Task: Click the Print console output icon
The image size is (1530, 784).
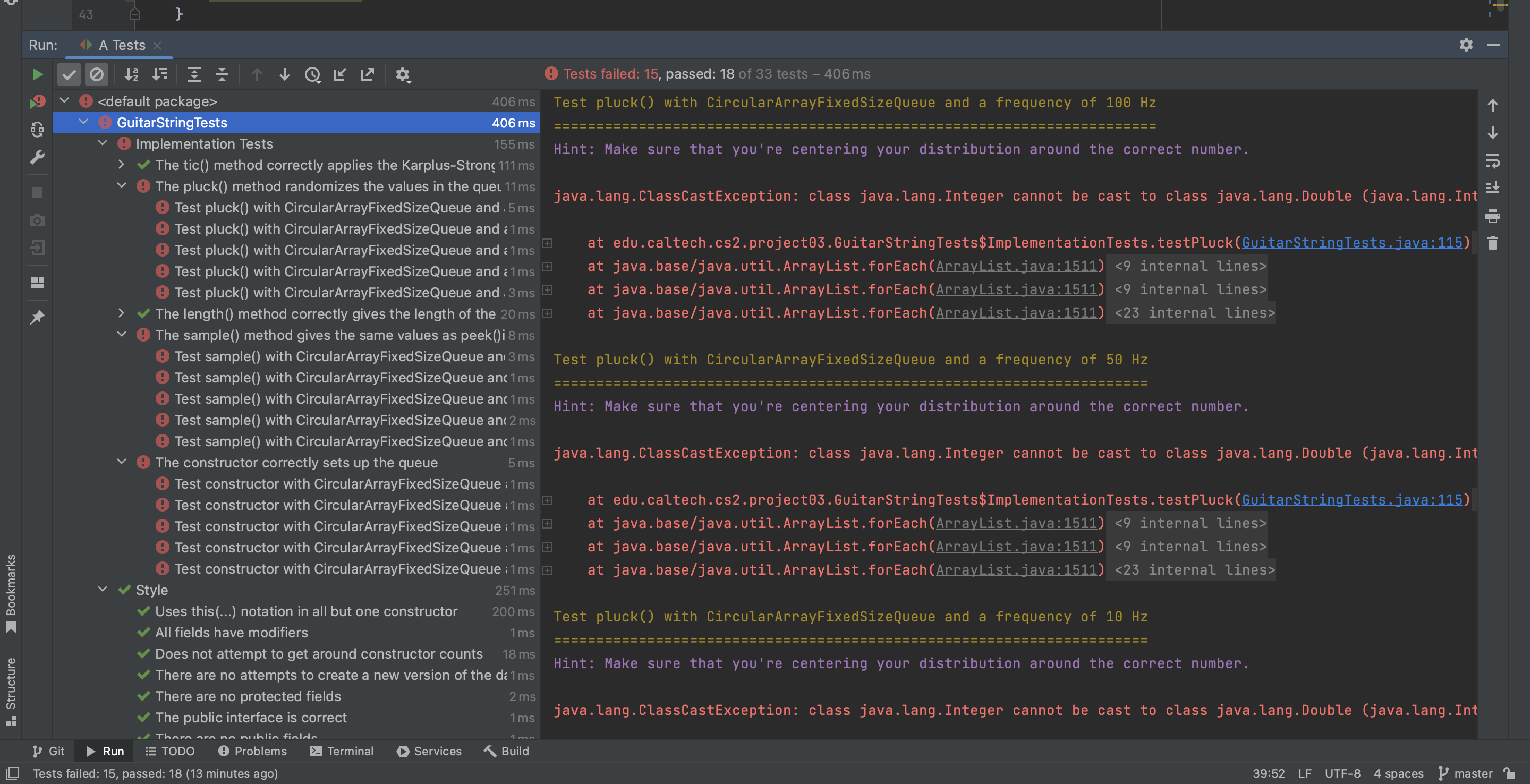Action: pos(1492,216)
